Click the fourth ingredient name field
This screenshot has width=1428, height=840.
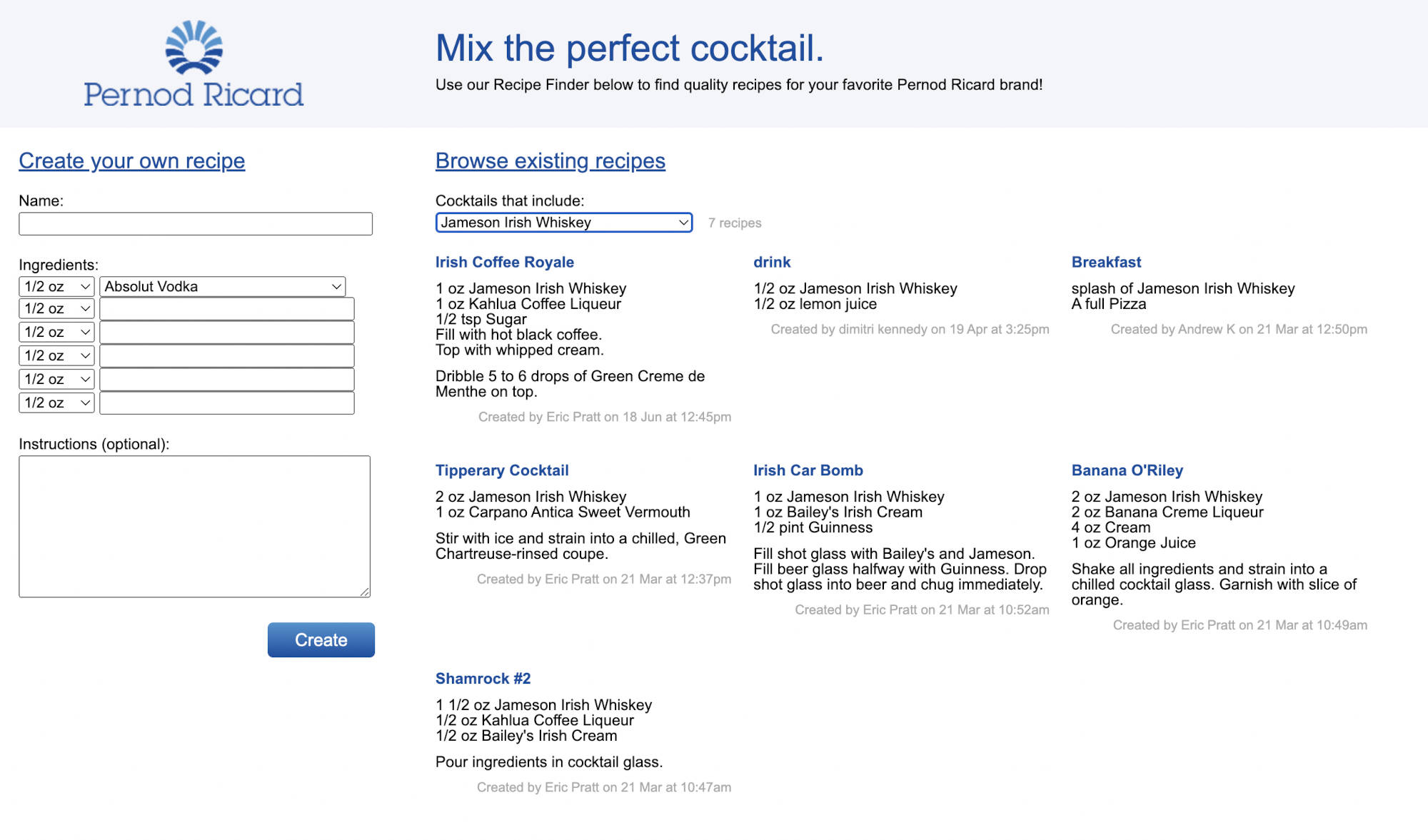tap(226, 356)
